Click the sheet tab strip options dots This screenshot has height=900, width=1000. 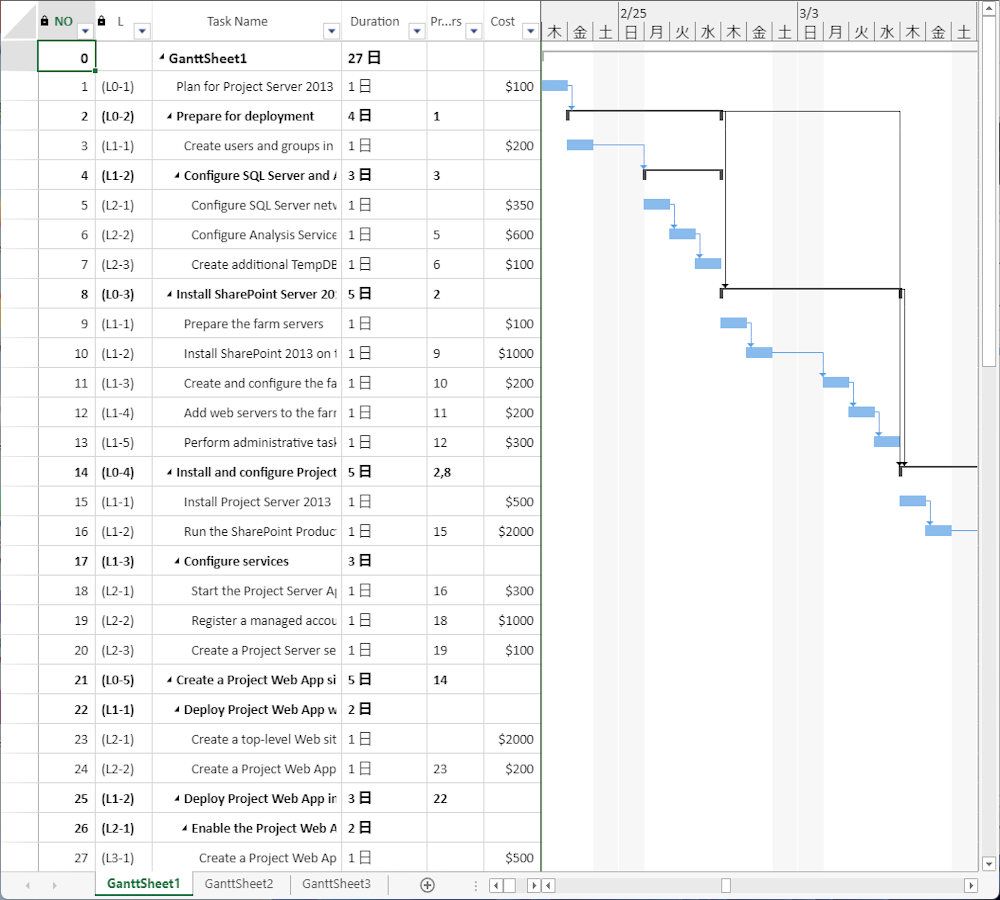[476, 885]
